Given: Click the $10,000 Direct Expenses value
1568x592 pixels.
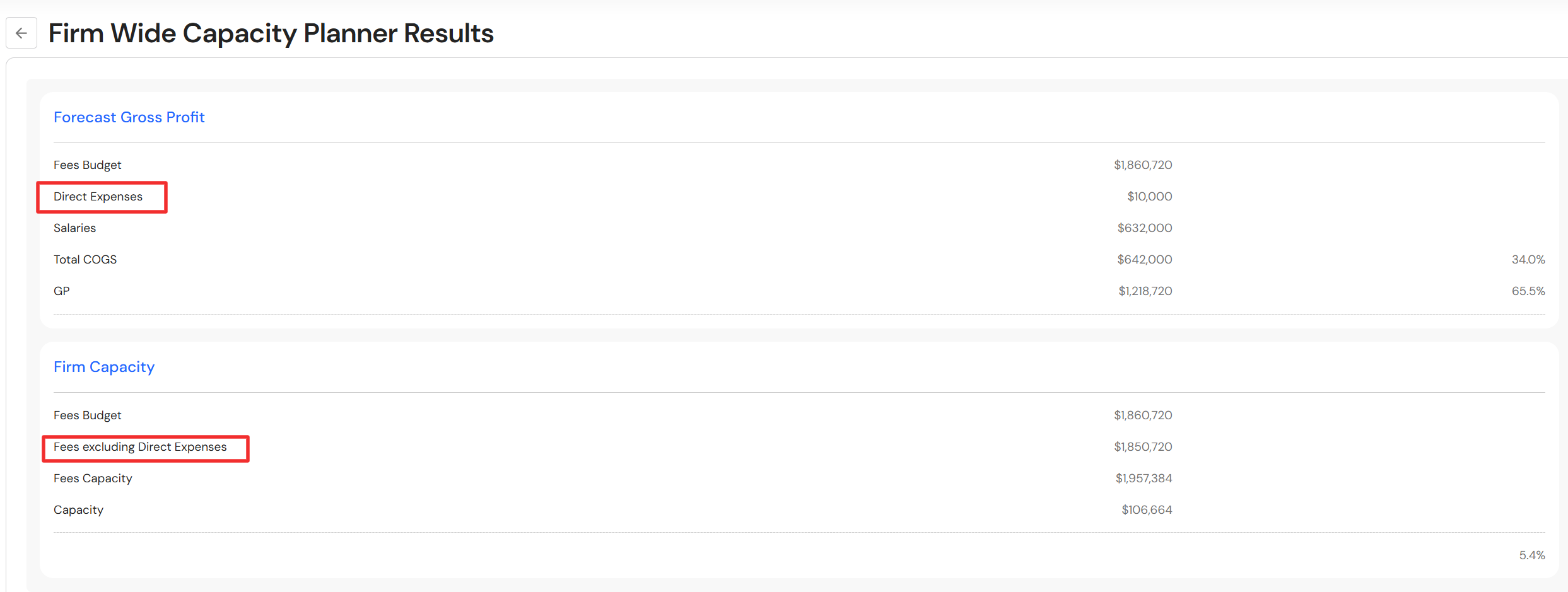Looking at the screenshot, I should (1149, 197).
